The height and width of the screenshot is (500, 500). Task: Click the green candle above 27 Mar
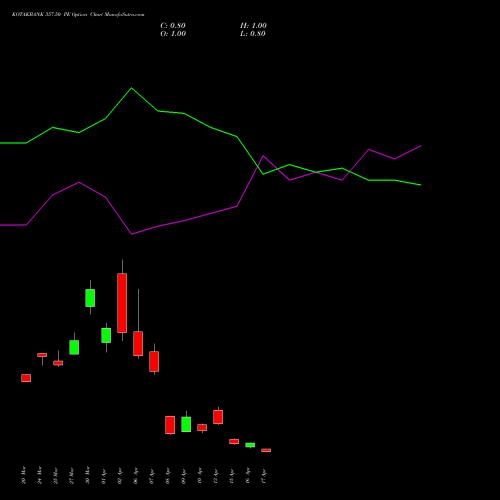pyautogui.click(x=74, y=347)
